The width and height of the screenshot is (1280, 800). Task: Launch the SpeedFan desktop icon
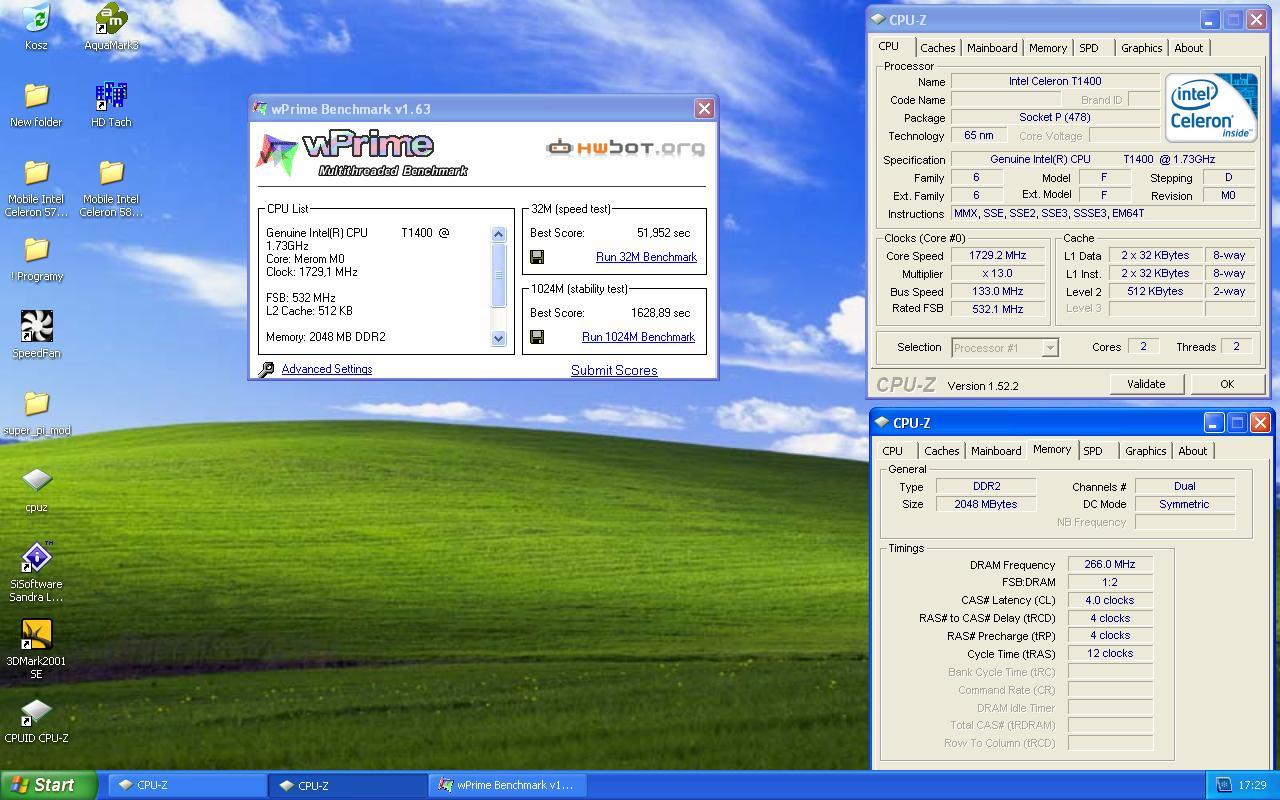click(36, 326)
